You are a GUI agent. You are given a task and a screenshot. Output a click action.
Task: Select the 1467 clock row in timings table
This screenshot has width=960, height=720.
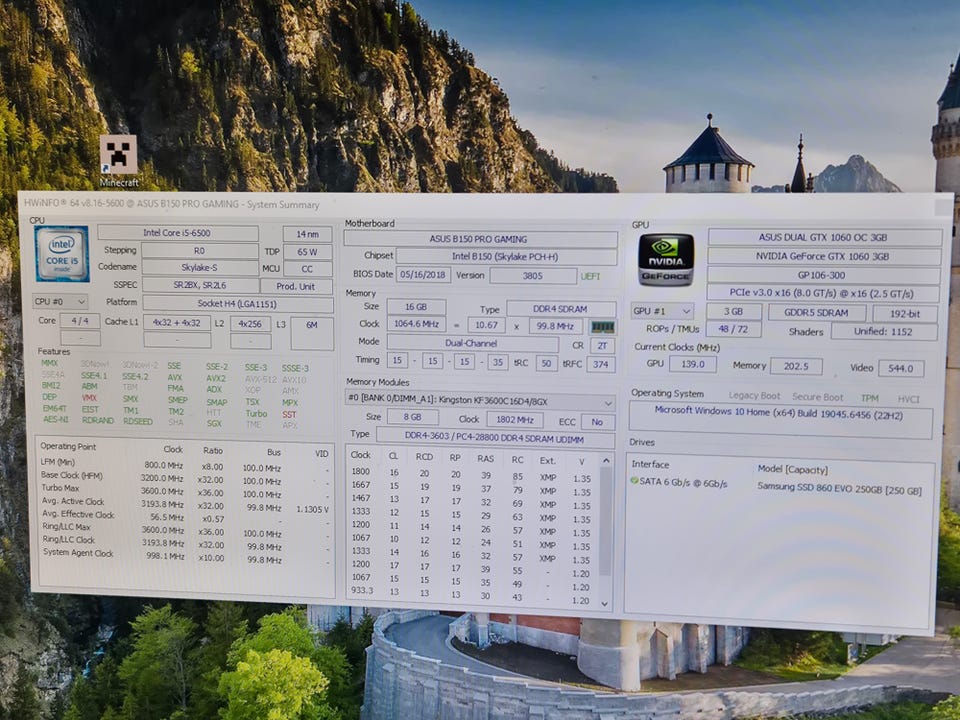(x=471, y=501)
